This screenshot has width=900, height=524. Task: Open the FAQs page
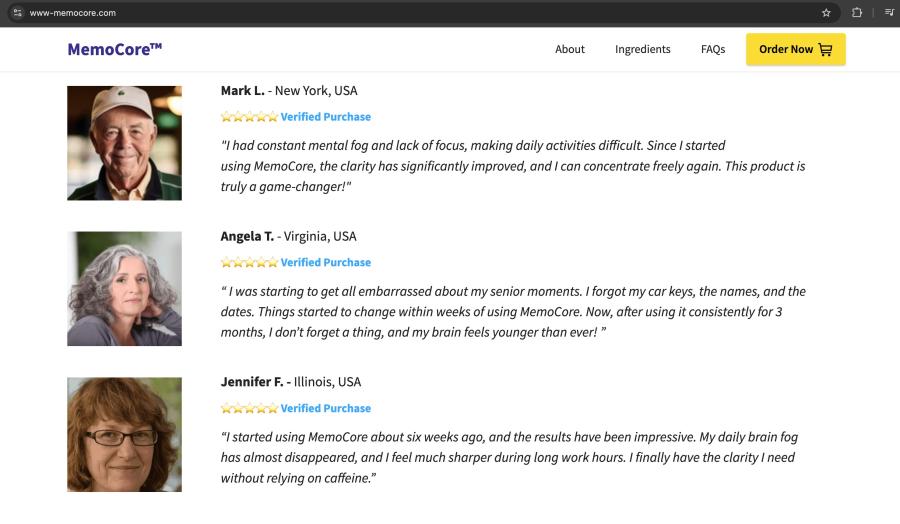(x=713, y=49)
